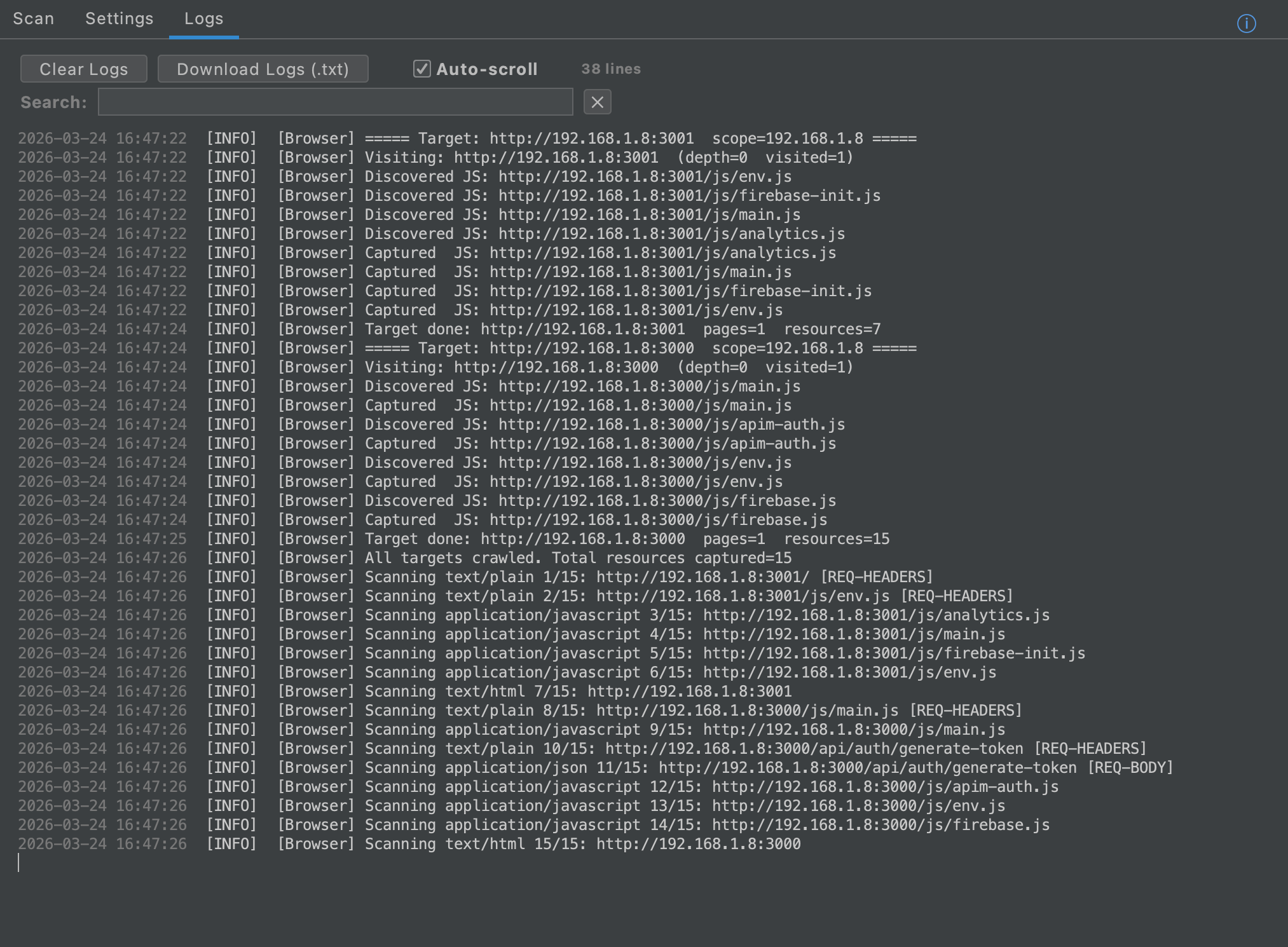
Task: Click Scanning 3/15 analytics.js line
Action: click(534, 615)
